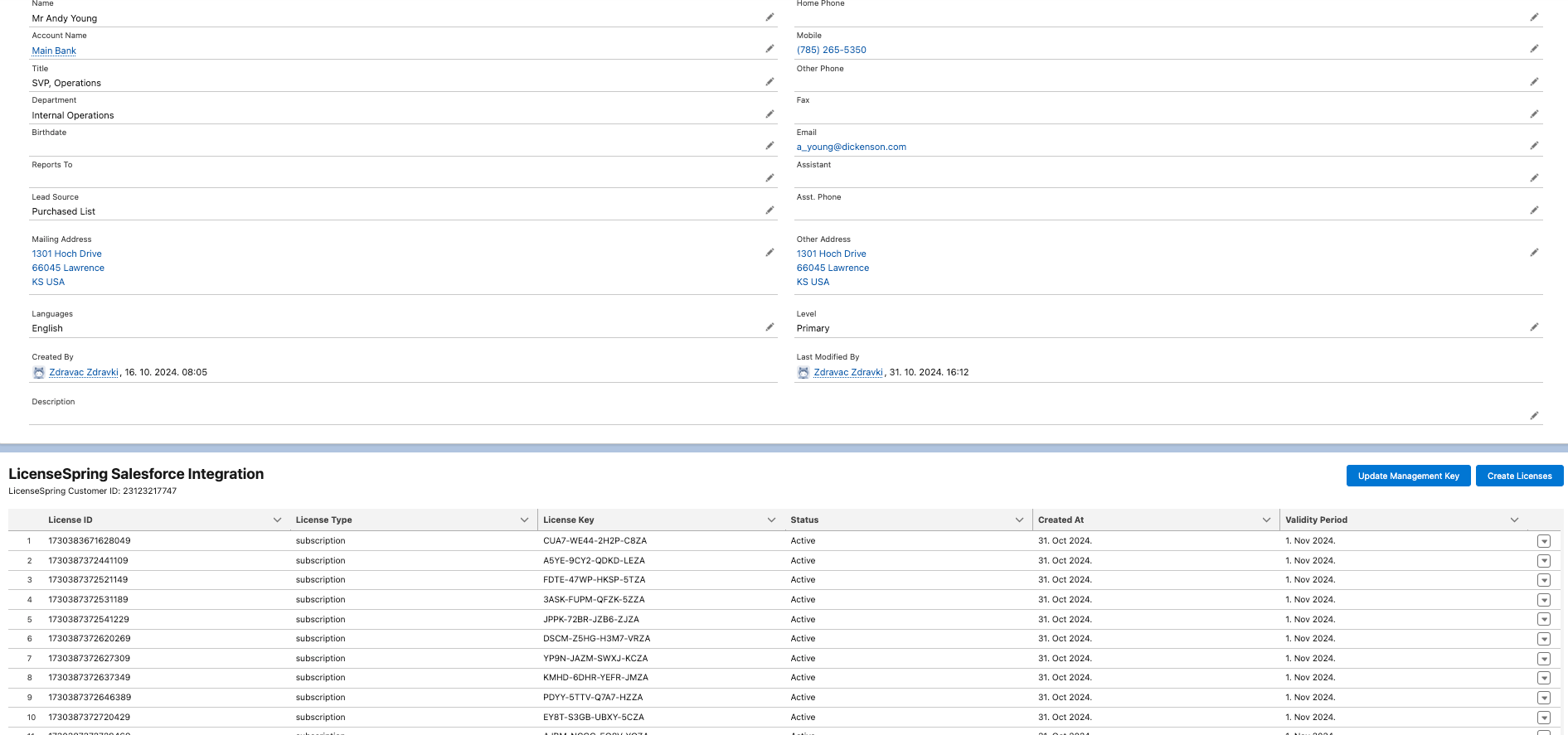Click the pencil icon beside Department
Image resolution: width=1568 pixels, height=735 pixels.
point(769,114)
